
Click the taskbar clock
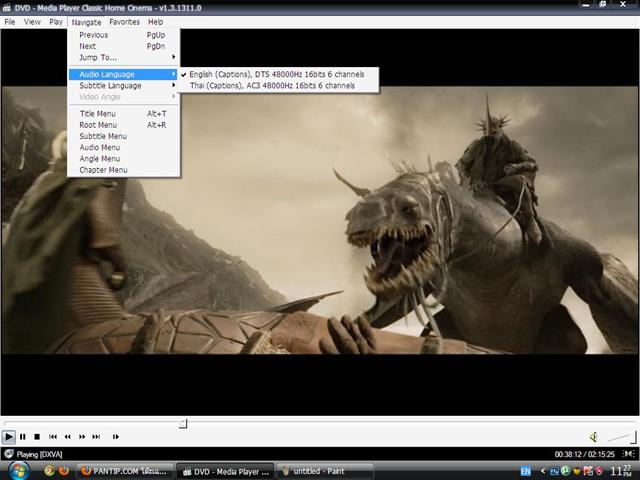[621, 471]
